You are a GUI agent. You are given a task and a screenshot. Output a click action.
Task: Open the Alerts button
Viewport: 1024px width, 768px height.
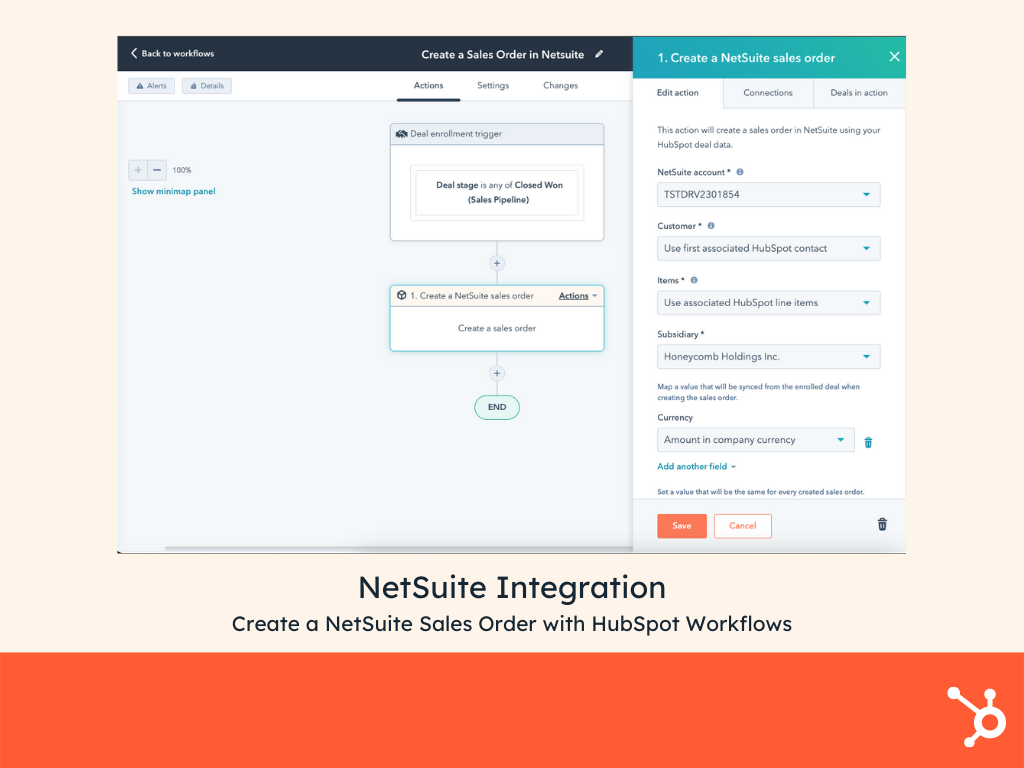(x=152, y=86)
